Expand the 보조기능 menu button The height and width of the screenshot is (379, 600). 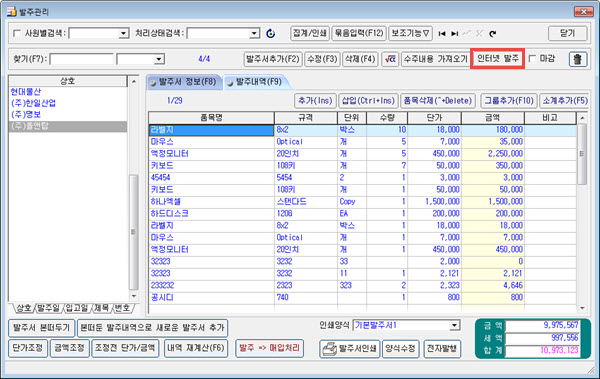(410, 33)
